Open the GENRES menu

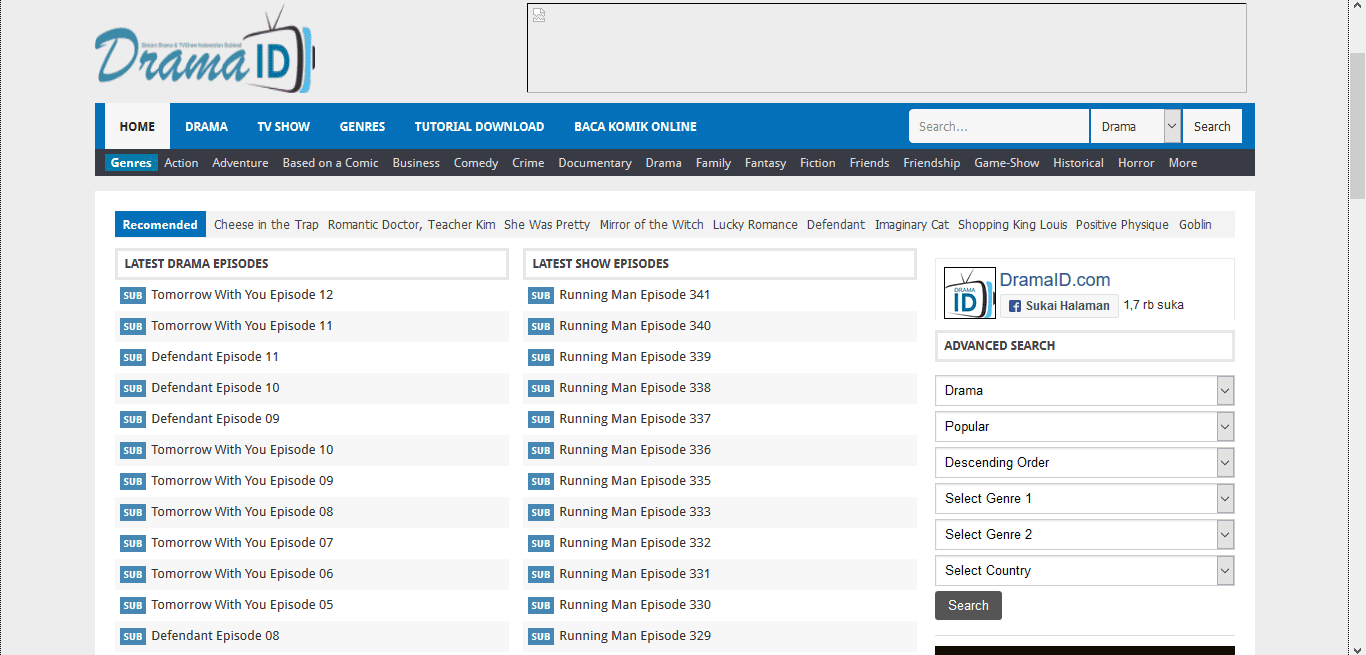pyautogui.click(x=362, y=126)
